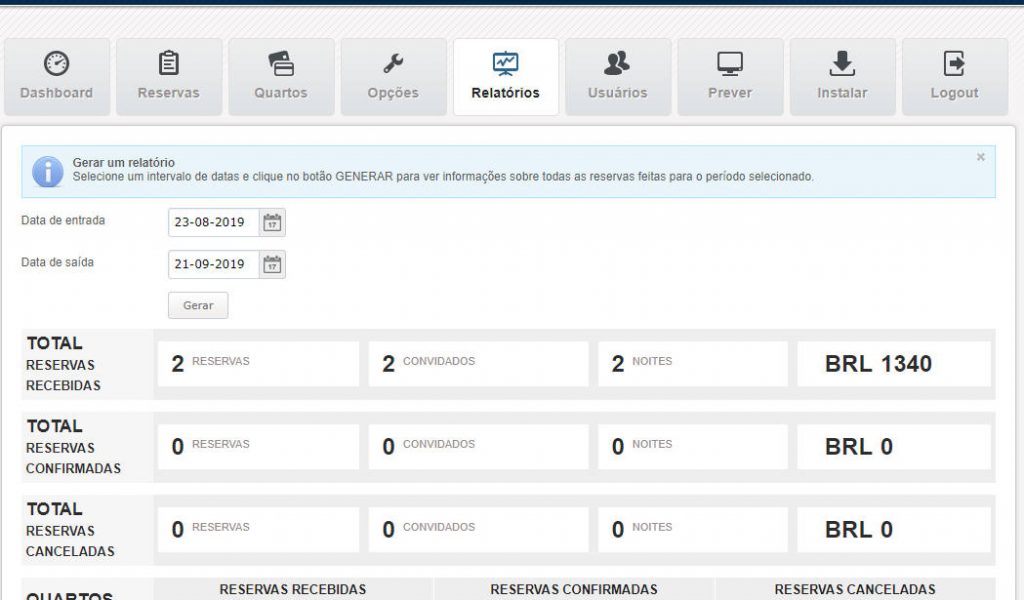
Task: Click the Reservas clipboard icon
Action: pyautogui.click(x=169, y=64)
